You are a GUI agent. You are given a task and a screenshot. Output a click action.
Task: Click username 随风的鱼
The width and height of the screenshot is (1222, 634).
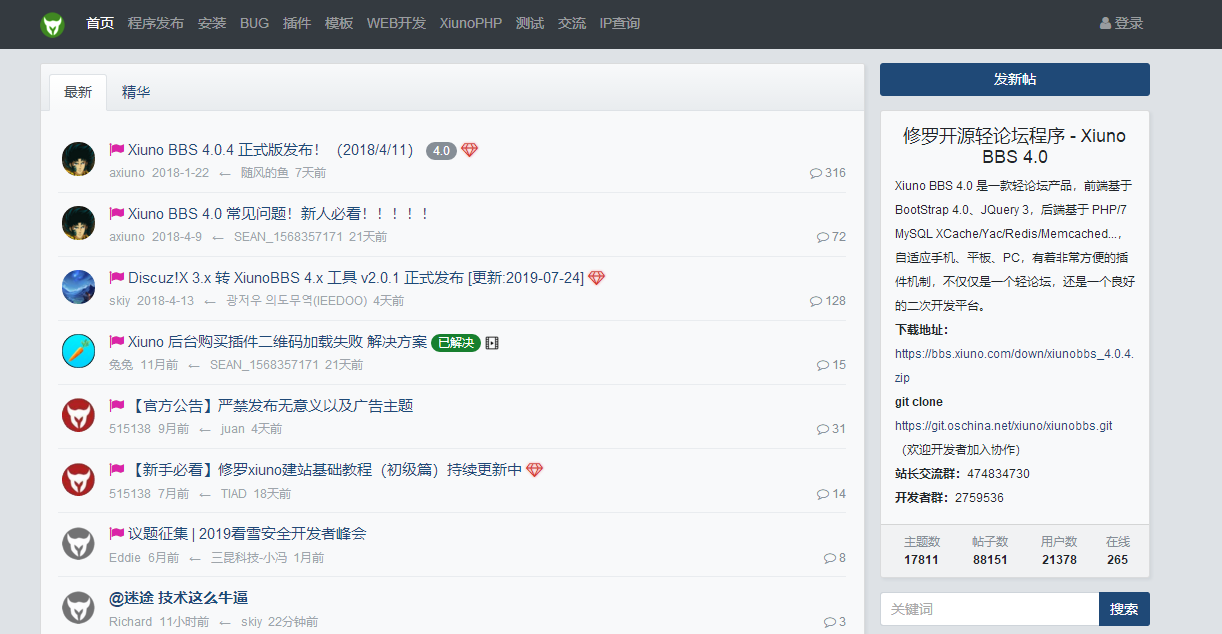(x=265, y=173)
